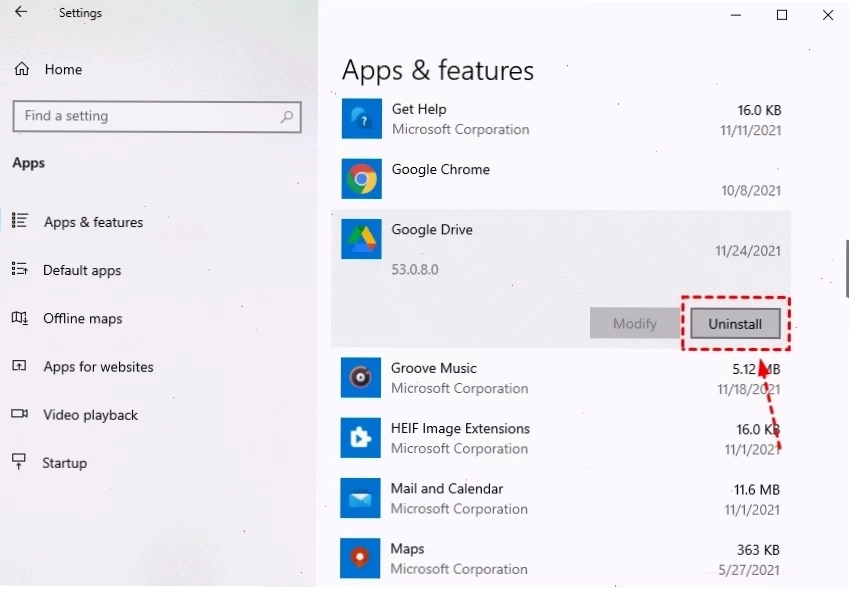Click the Apps section heading in sidebar
Screen dimensions: 849x589
tap(29, 163)
